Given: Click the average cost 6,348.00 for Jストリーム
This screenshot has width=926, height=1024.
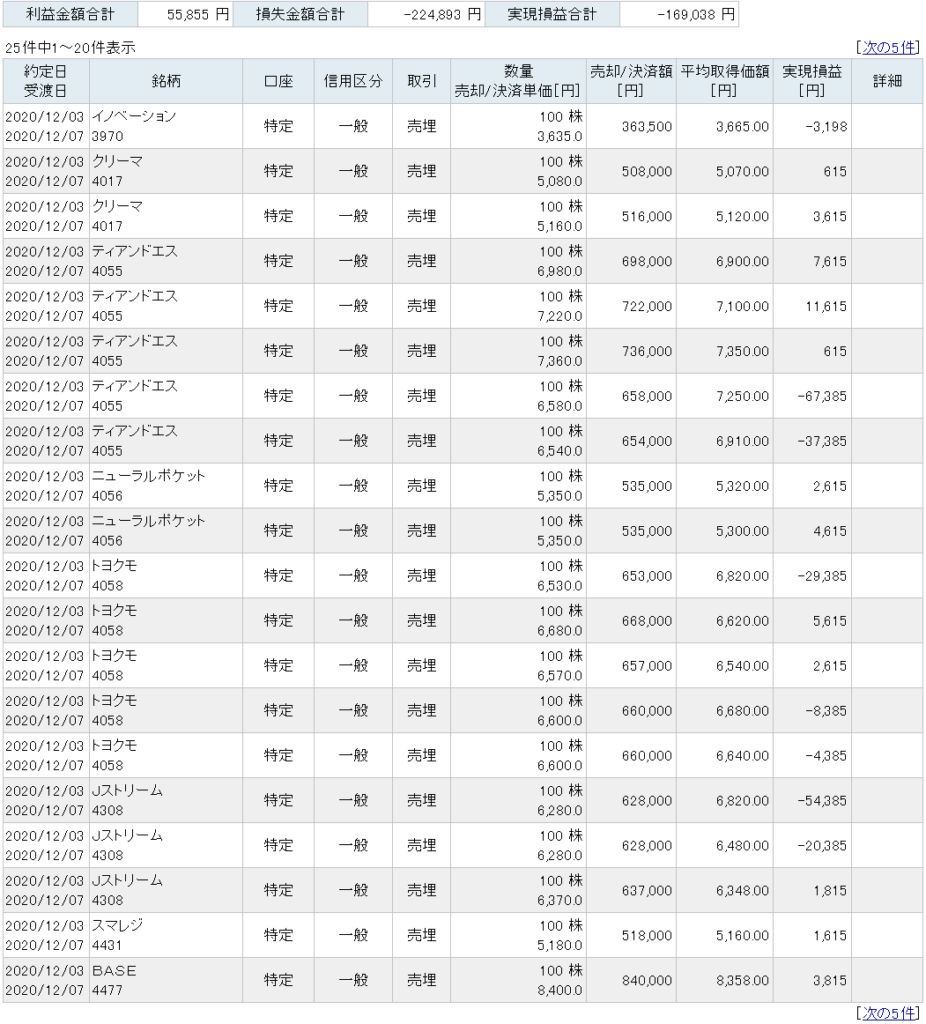Looking at the screenshot, I should point(742,891).
